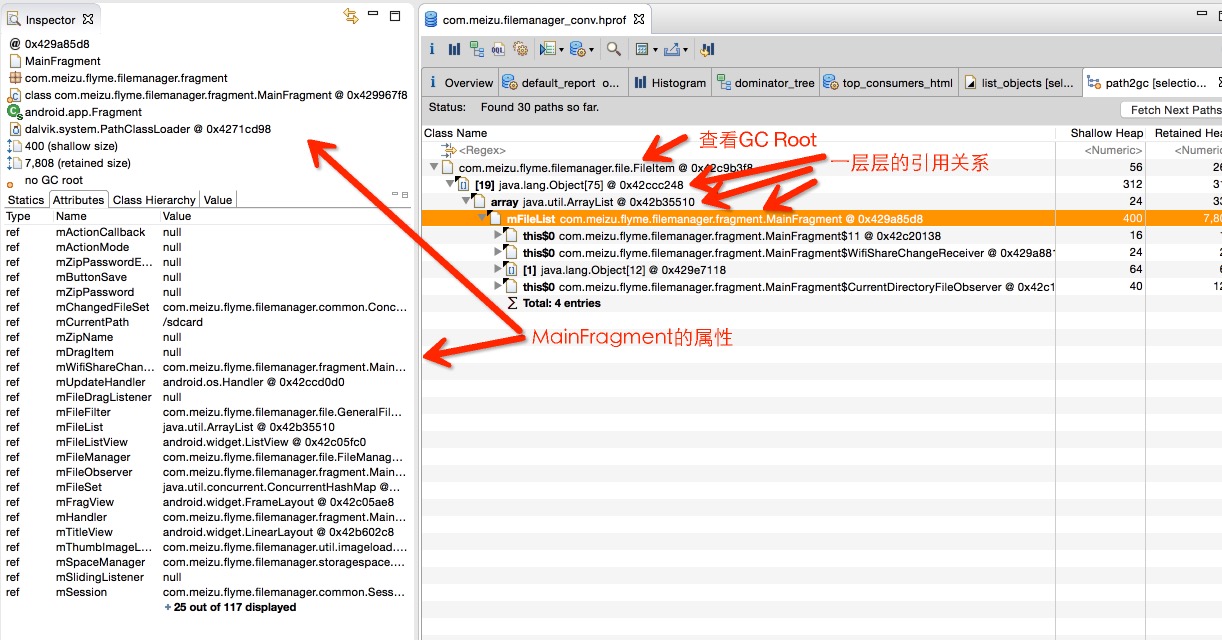This screenshot has height=640, width=1222.
Task: Collapse the java.lang.Object[75] tree node
Action: (x=448, y=185)
